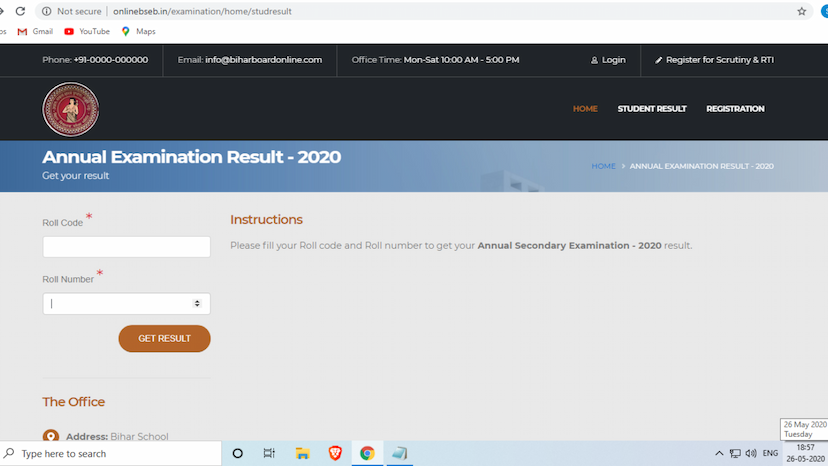Image resolution: width=828 pixels, height=466 pixels.
Task: Open Cortana circle icon on taskbar
Action: pos(238,453)
